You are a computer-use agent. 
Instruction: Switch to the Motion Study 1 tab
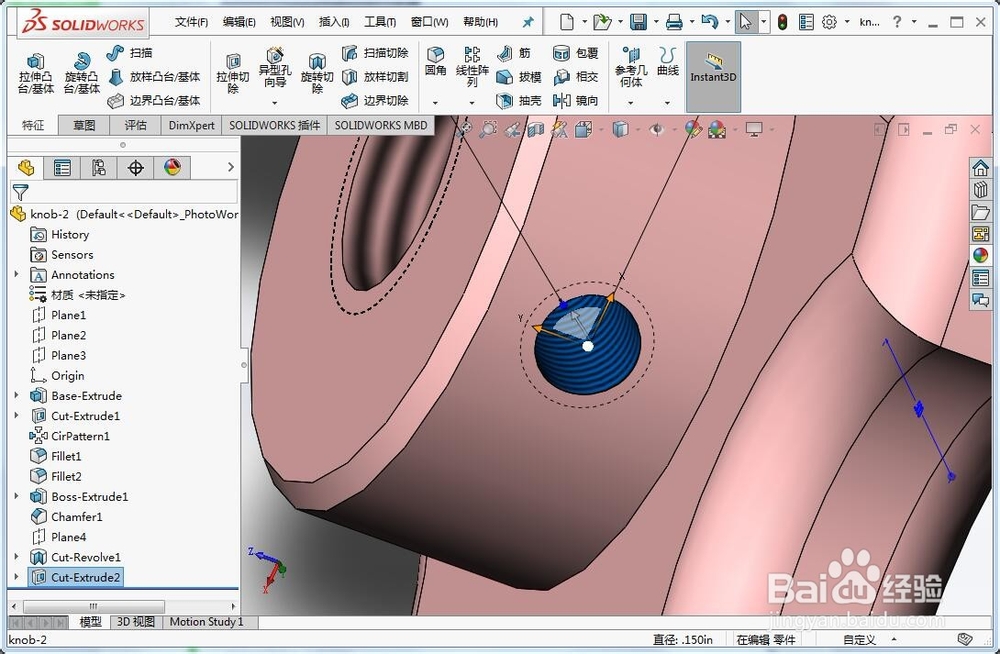click(x=206, y=621)
